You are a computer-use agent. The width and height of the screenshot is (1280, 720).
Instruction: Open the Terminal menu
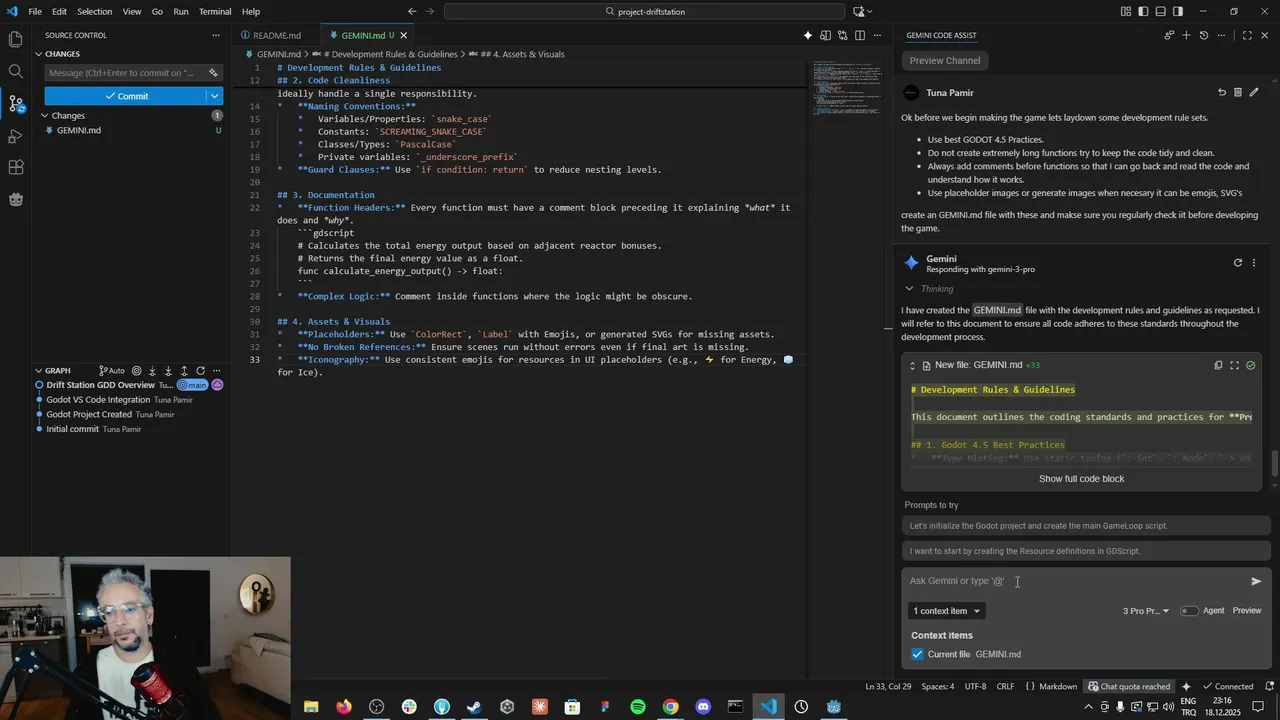coord(215,11)
